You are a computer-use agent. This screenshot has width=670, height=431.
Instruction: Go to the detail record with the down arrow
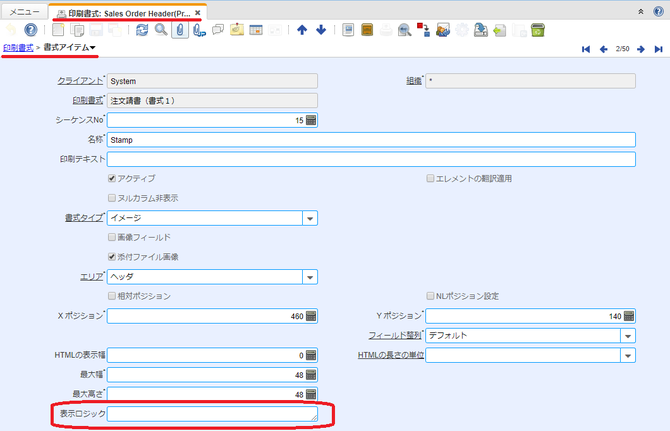coord(321,30)
